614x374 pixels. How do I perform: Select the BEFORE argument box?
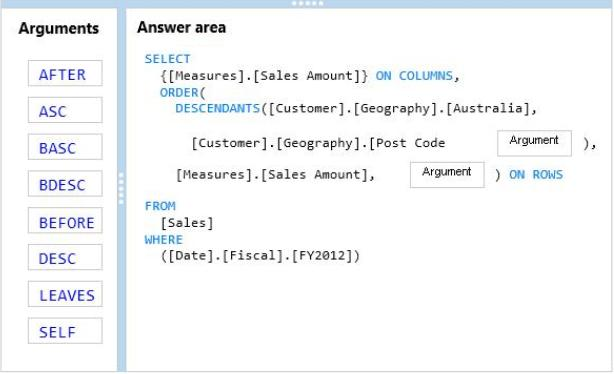click(x=65, y=220)
